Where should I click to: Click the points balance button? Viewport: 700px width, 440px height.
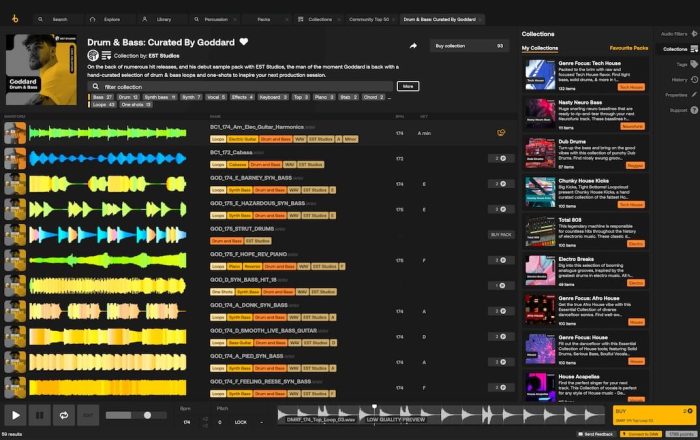coord(681,434)
